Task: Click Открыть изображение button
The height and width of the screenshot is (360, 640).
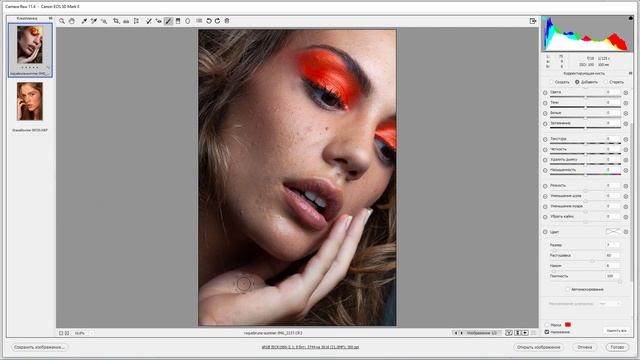Action: coord(538,347)
